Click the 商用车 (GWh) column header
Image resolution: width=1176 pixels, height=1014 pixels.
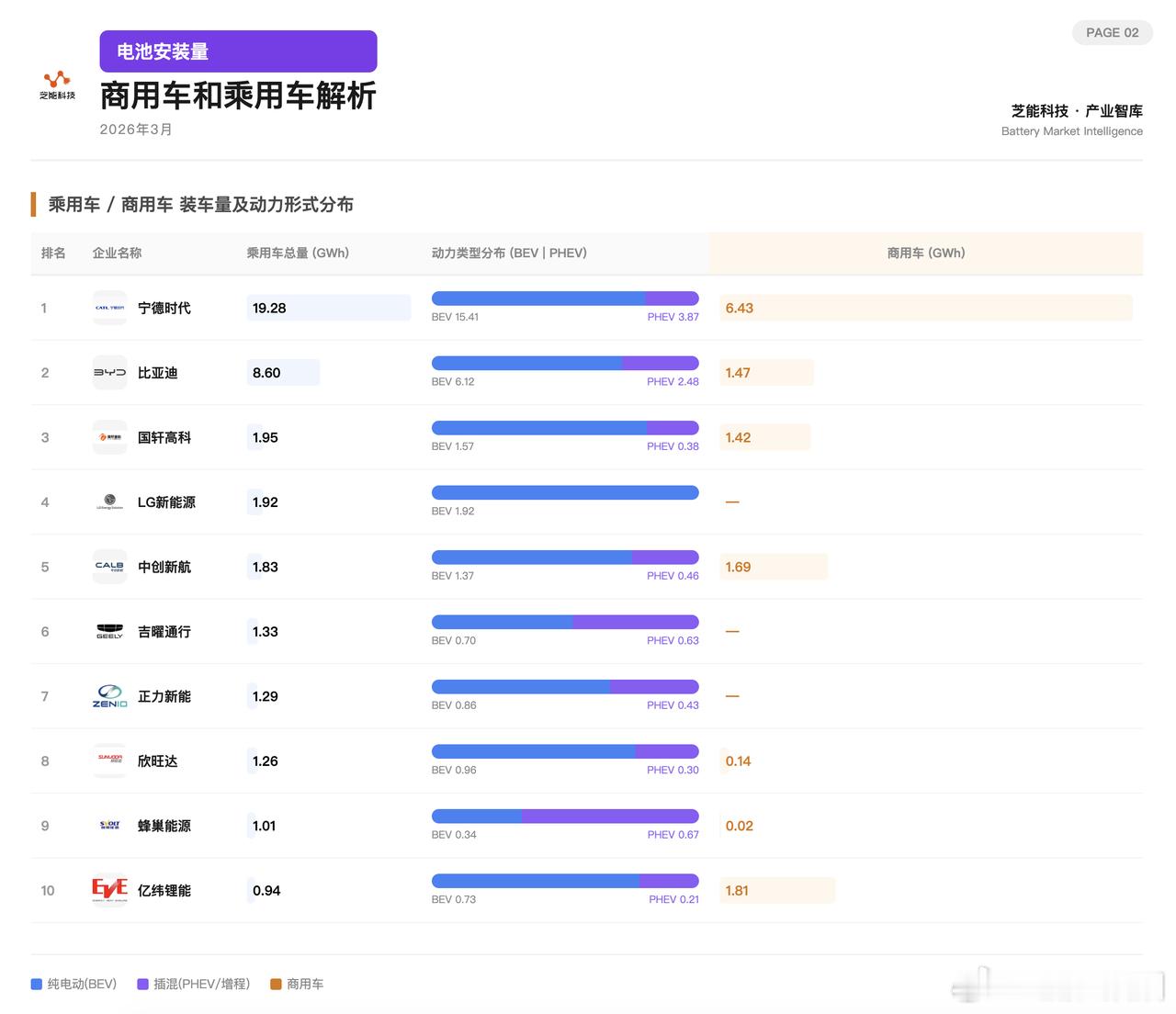(926, 253)
